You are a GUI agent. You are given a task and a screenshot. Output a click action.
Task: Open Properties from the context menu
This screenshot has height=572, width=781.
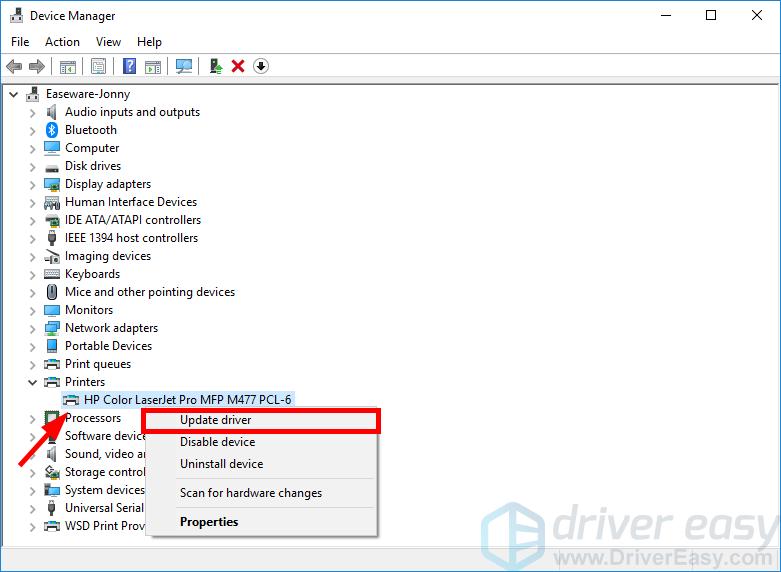click(x=261, y=522)
